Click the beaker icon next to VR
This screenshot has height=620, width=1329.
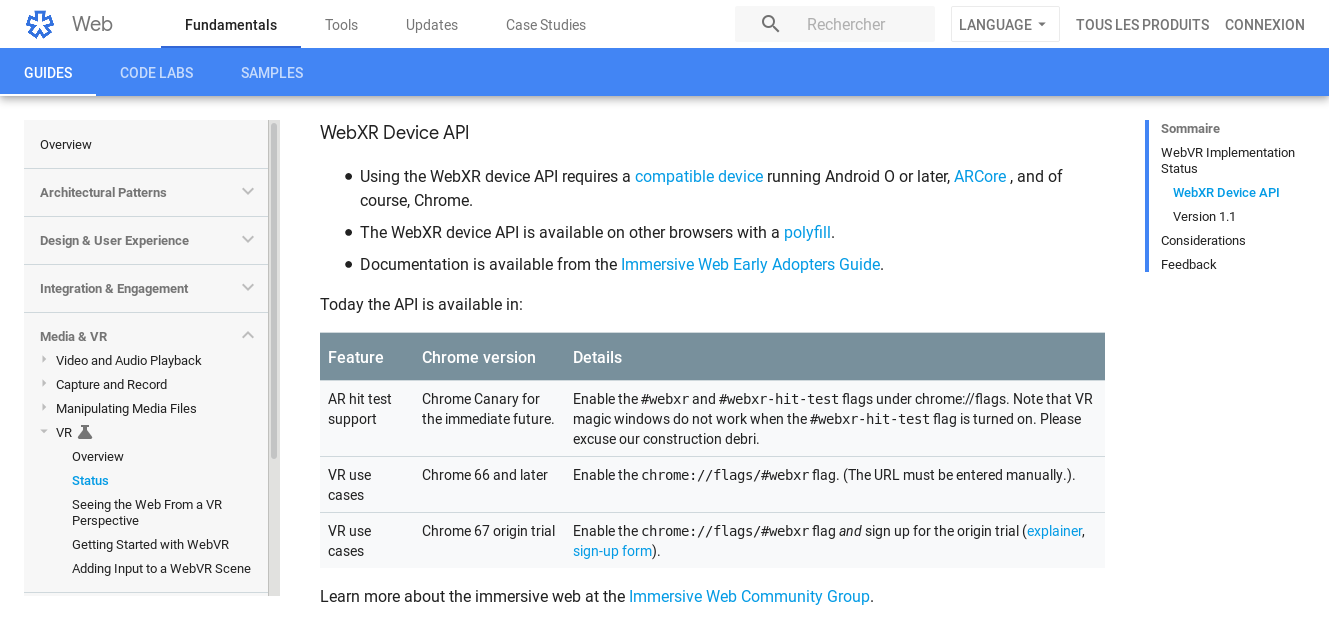(85, 433)
